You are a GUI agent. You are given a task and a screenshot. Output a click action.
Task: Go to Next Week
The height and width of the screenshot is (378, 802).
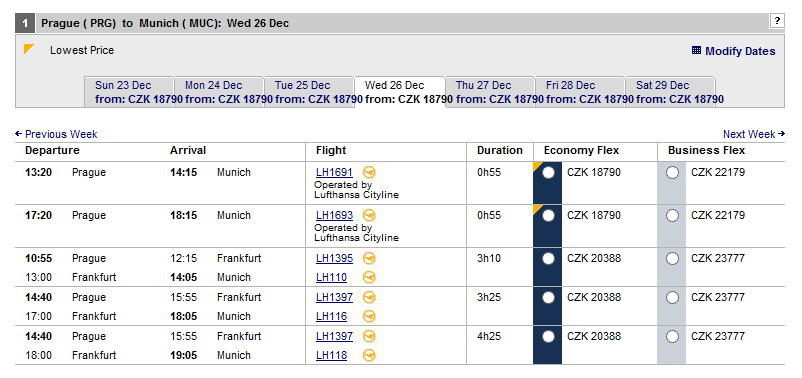pos(754,134)
